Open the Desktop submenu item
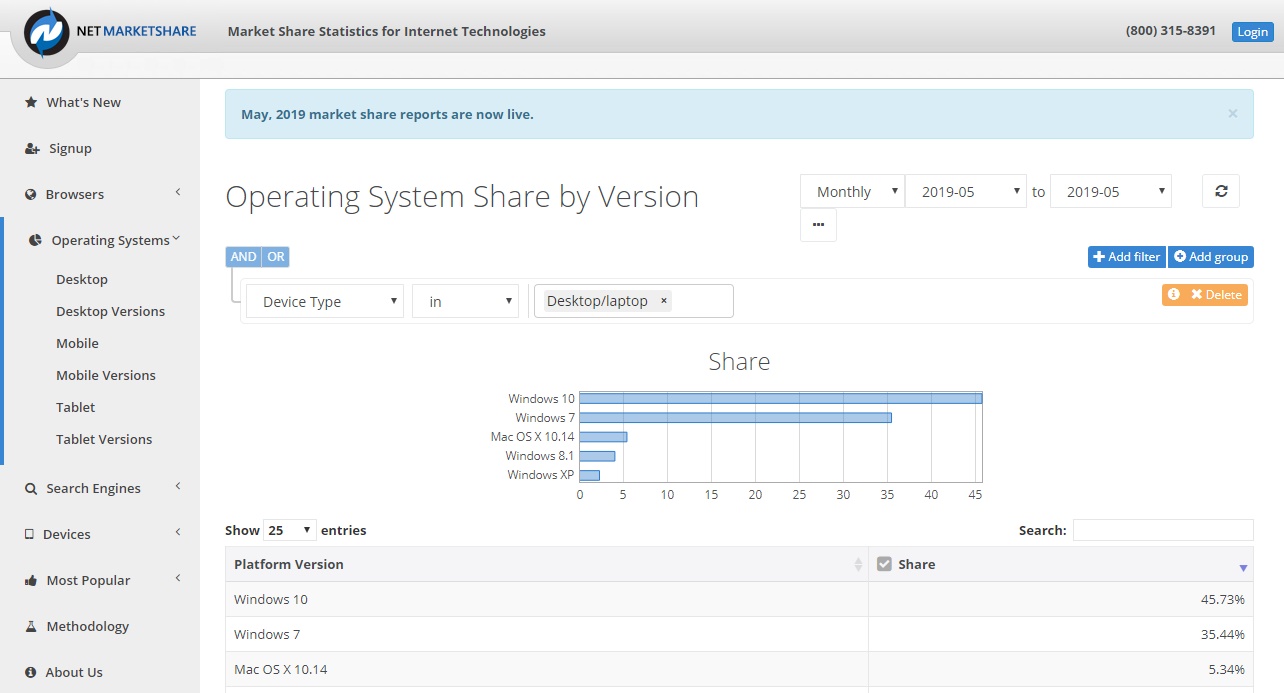 [82, 279]
